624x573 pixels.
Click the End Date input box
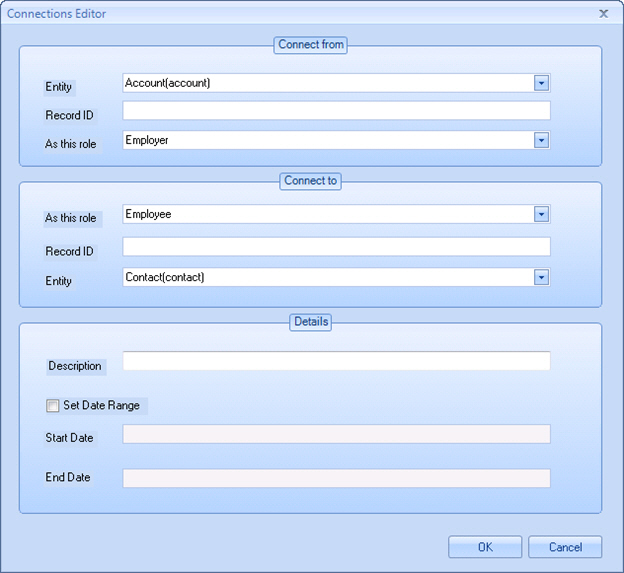[x=336, y=479]
